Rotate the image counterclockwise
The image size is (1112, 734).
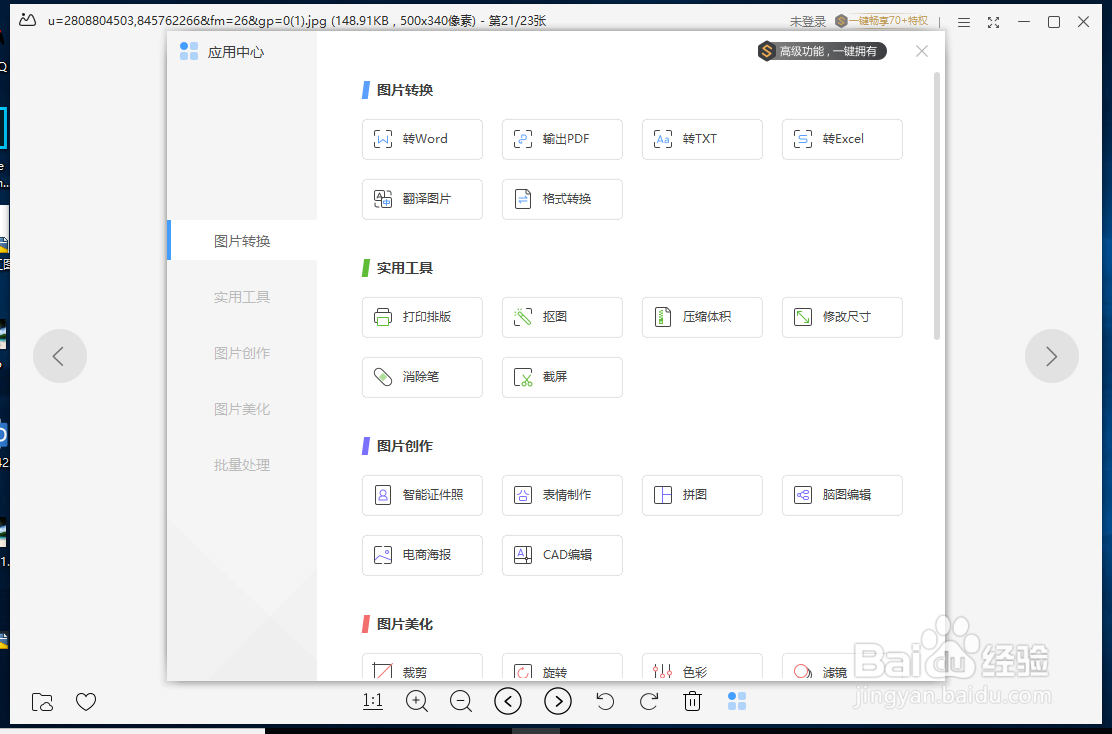click(605, 701)
